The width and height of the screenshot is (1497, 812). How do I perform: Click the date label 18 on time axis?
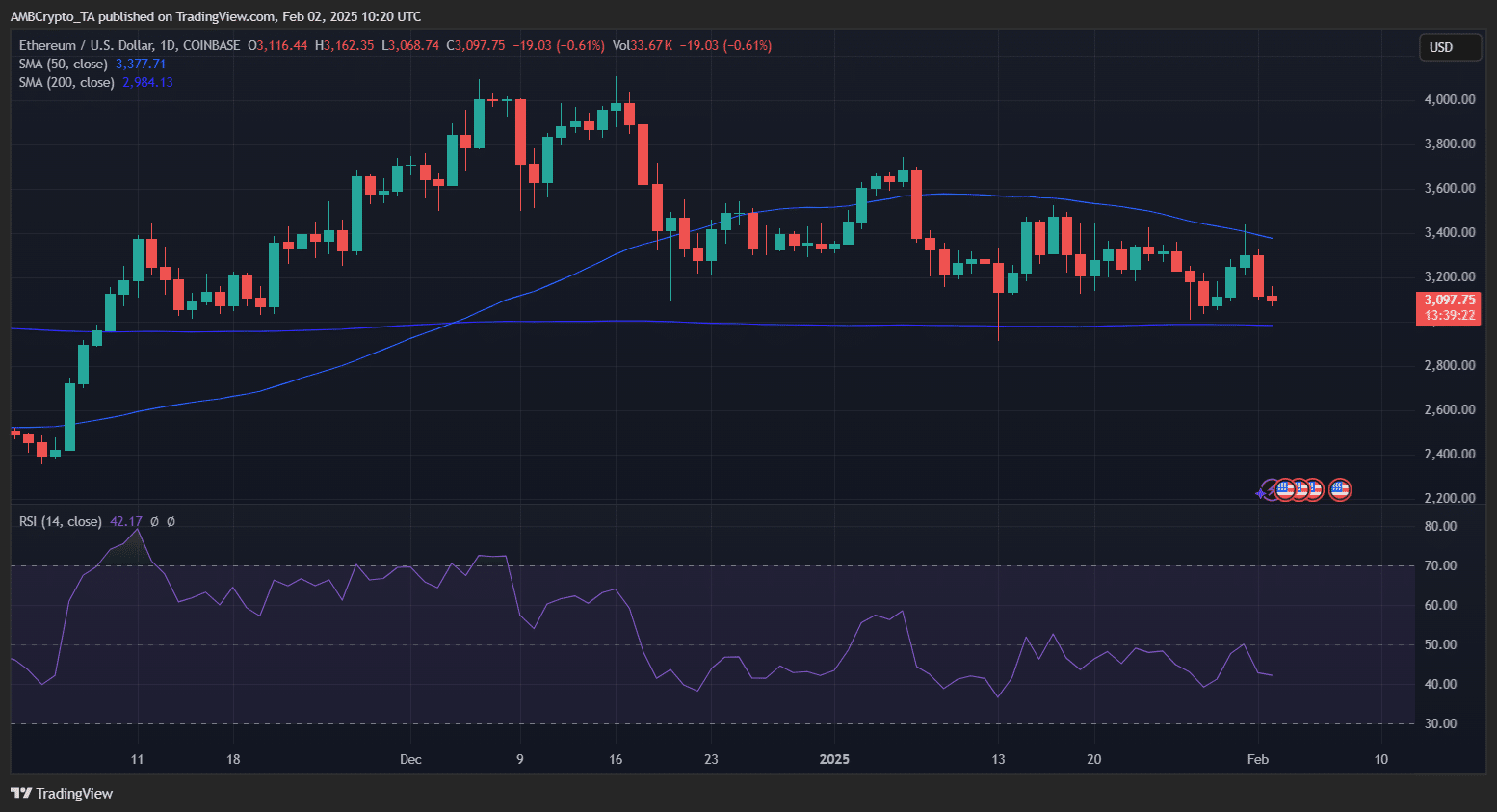(233, 759)
